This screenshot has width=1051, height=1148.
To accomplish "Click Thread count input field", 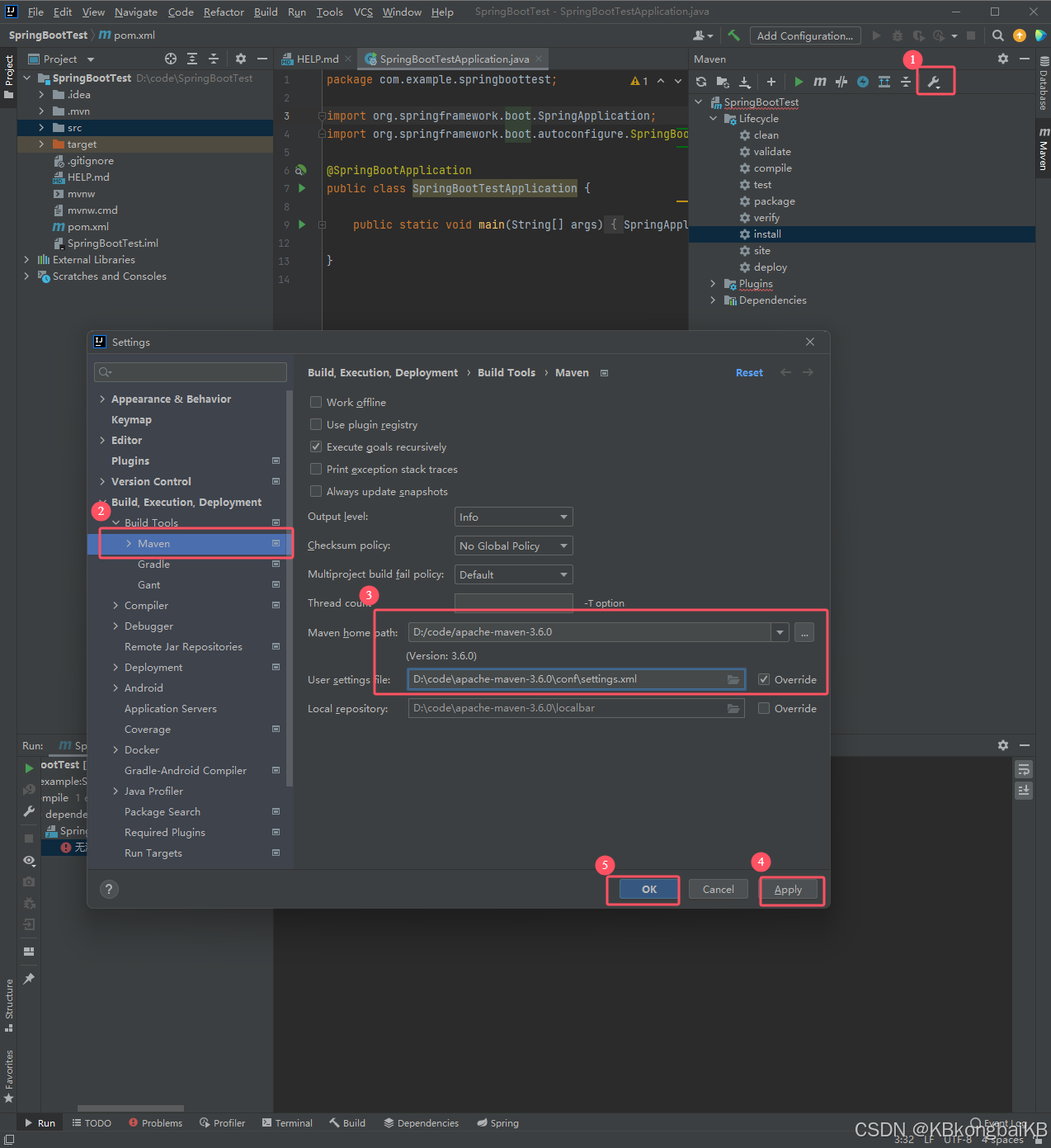I will coord(514,602).
